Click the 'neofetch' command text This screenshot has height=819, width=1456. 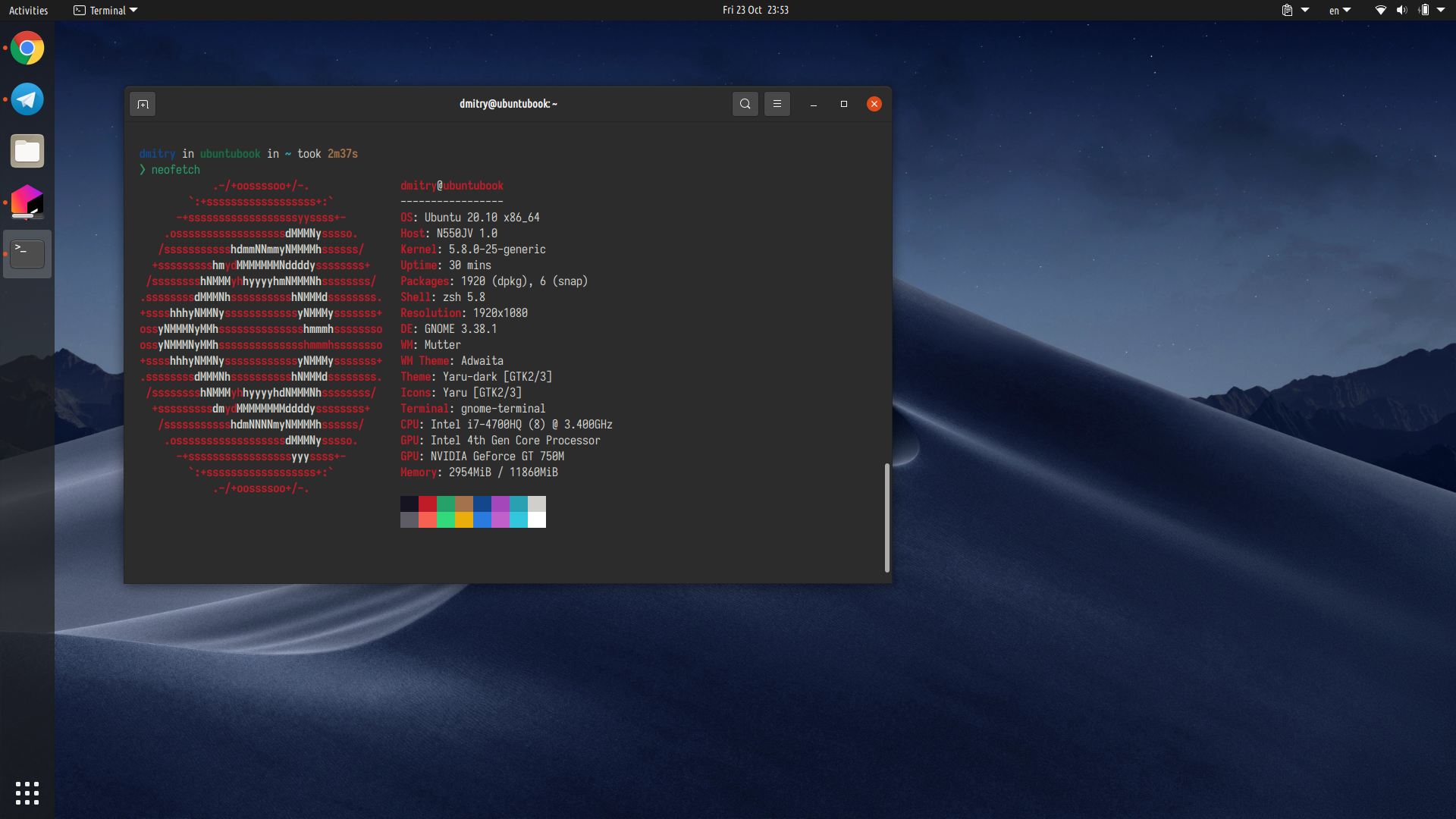pyautogui.click(x=176, y=170)
